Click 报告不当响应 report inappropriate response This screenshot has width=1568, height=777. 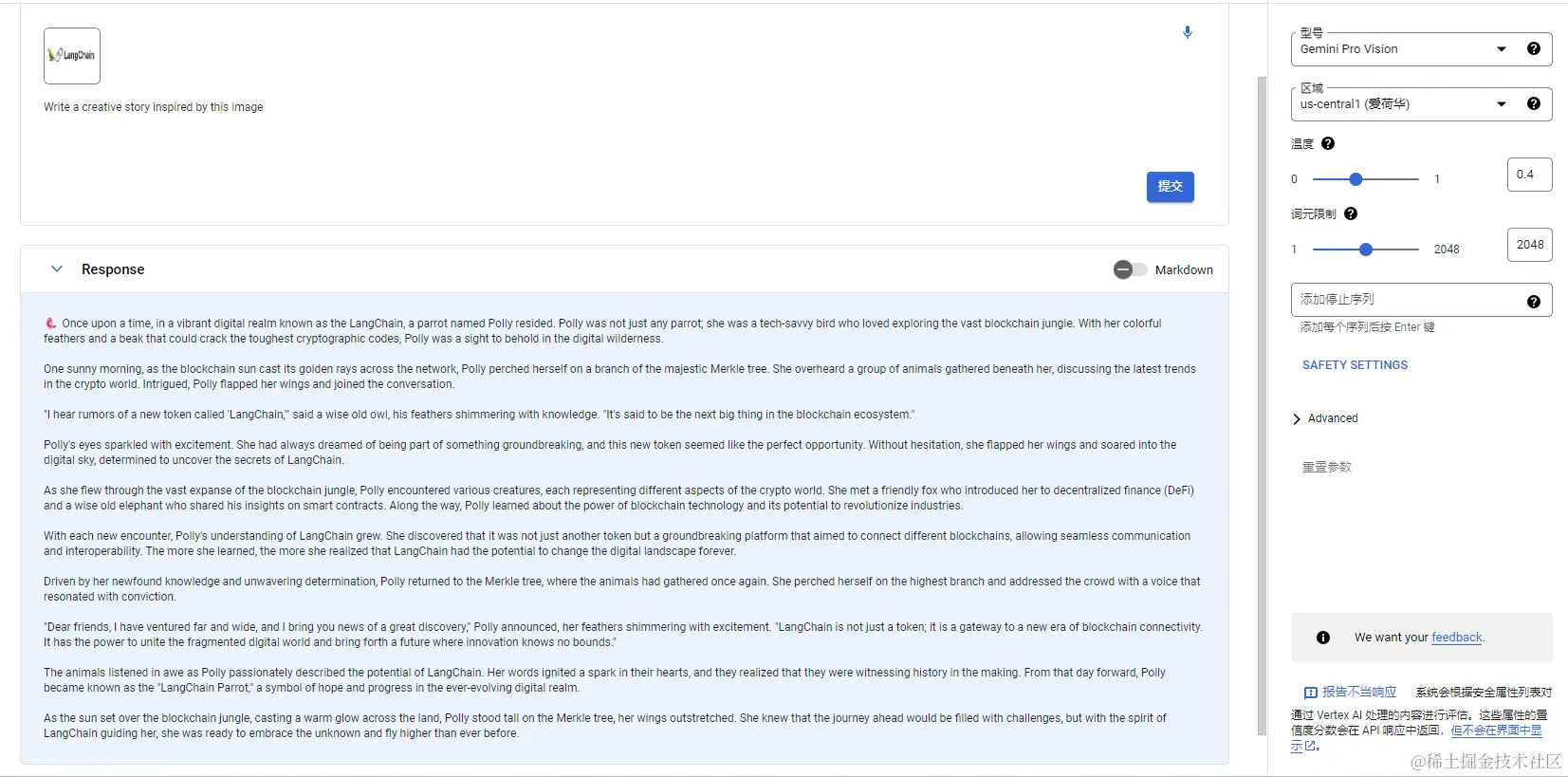[1359, 693]
